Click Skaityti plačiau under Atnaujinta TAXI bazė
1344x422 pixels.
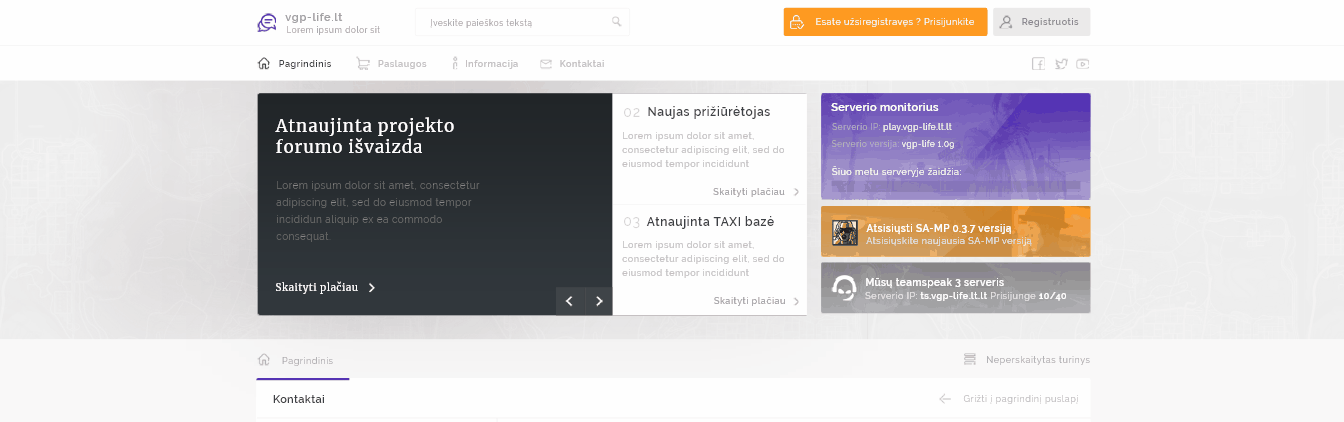[x=749, y=301]
